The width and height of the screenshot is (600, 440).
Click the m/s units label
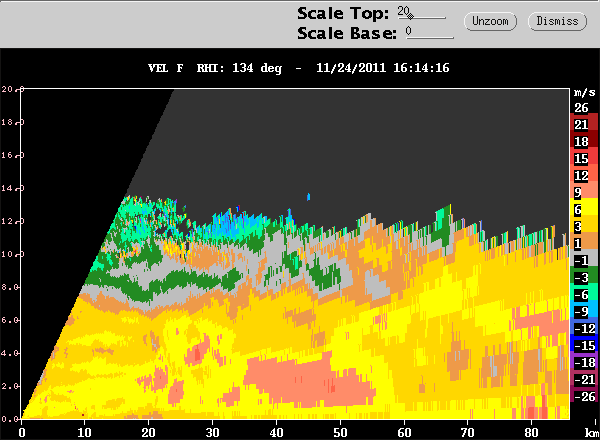(x=584, y=92)
